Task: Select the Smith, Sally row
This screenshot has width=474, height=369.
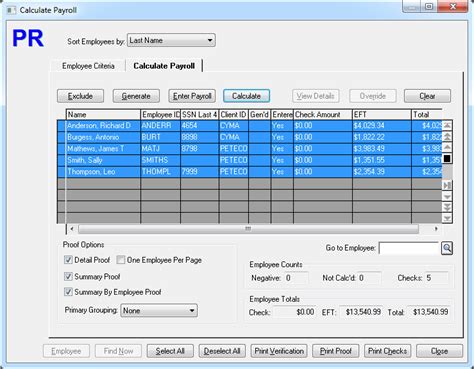Action: pyautogui.click(x=250, y=160)
